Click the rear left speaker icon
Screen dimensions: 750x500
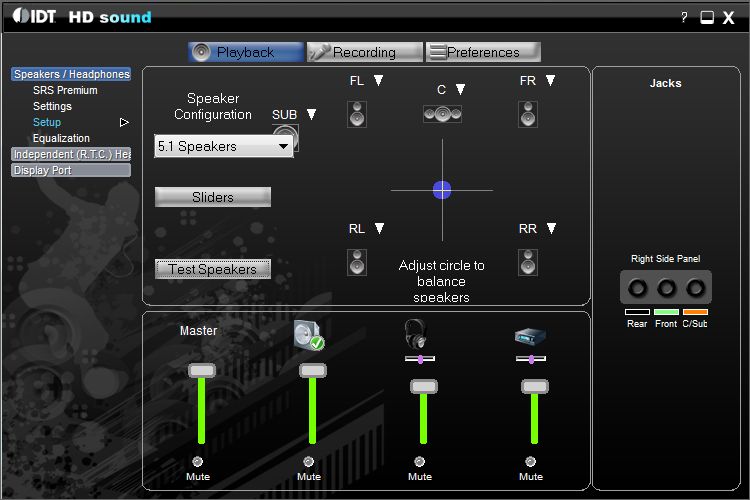pos(357,262)
